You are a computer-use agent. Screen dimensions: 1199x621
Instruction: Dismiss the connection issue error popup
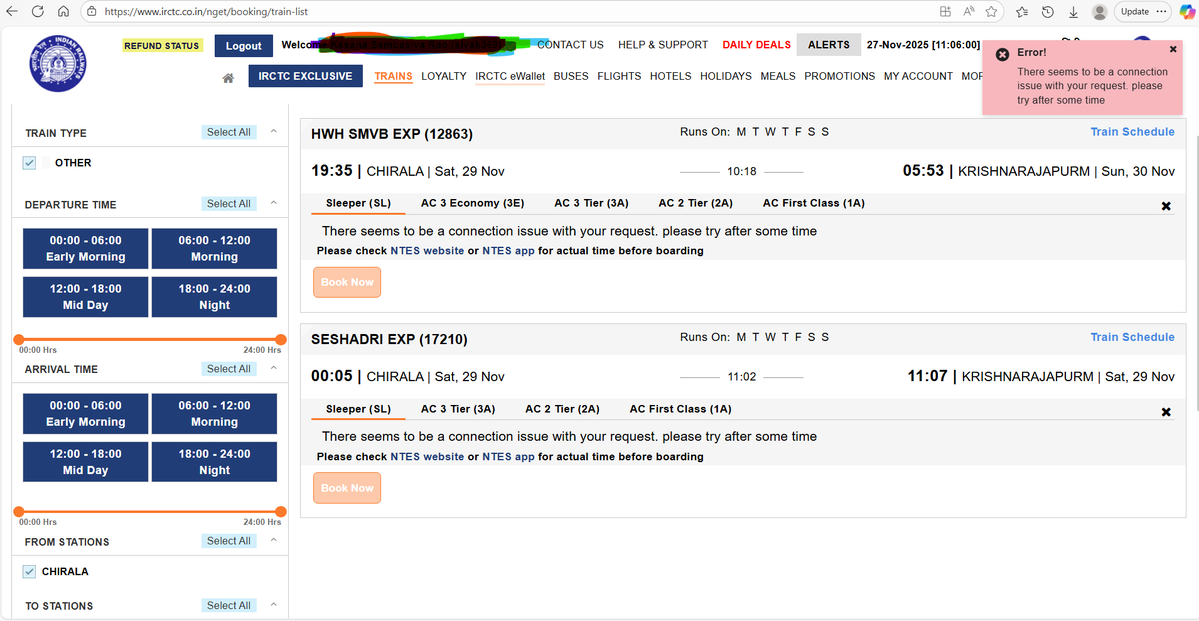(1172, 48)
